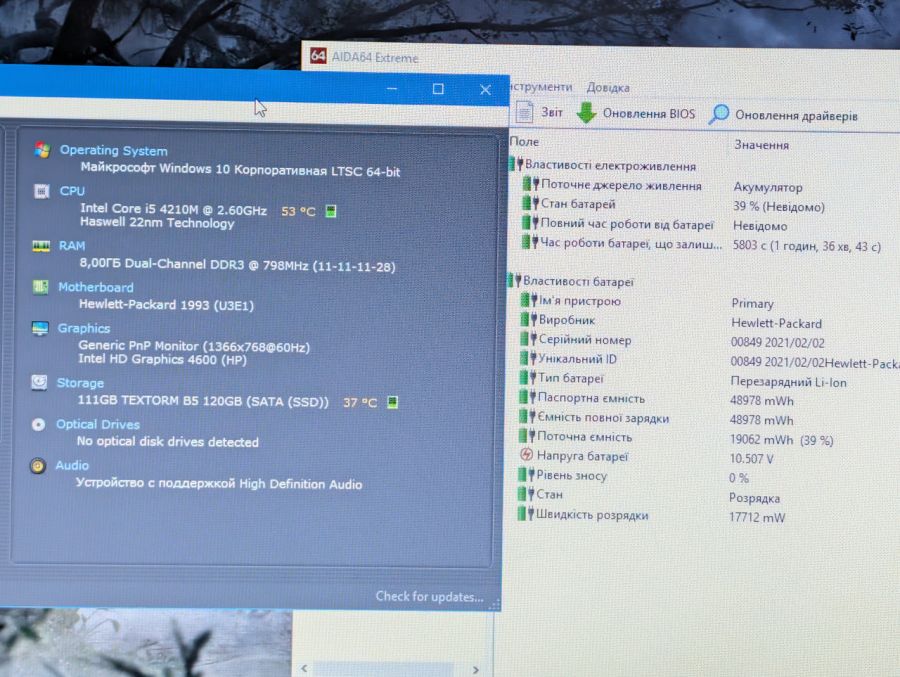Click the Оновлення BIOS toolbar button
Screen dimensions: 900x677
635,113
